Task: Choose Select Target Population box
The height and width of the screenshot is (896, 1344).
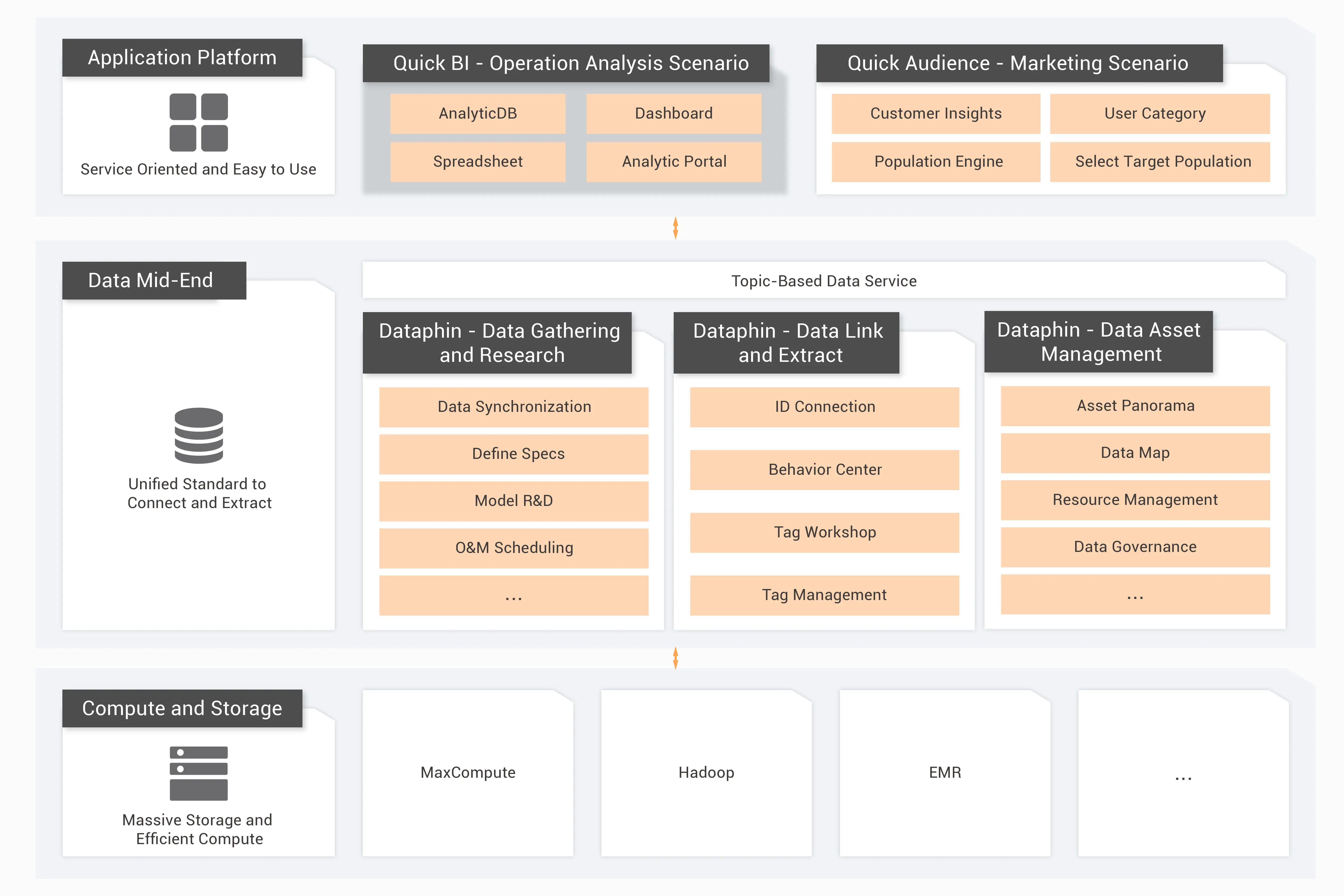Action: coord(1160,162)
